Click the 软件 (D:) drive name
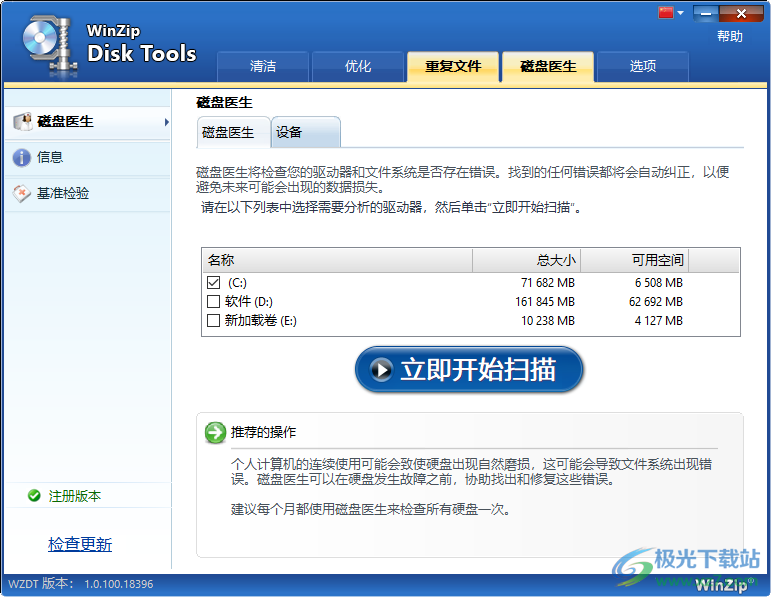771x597 pixels. 249,301
